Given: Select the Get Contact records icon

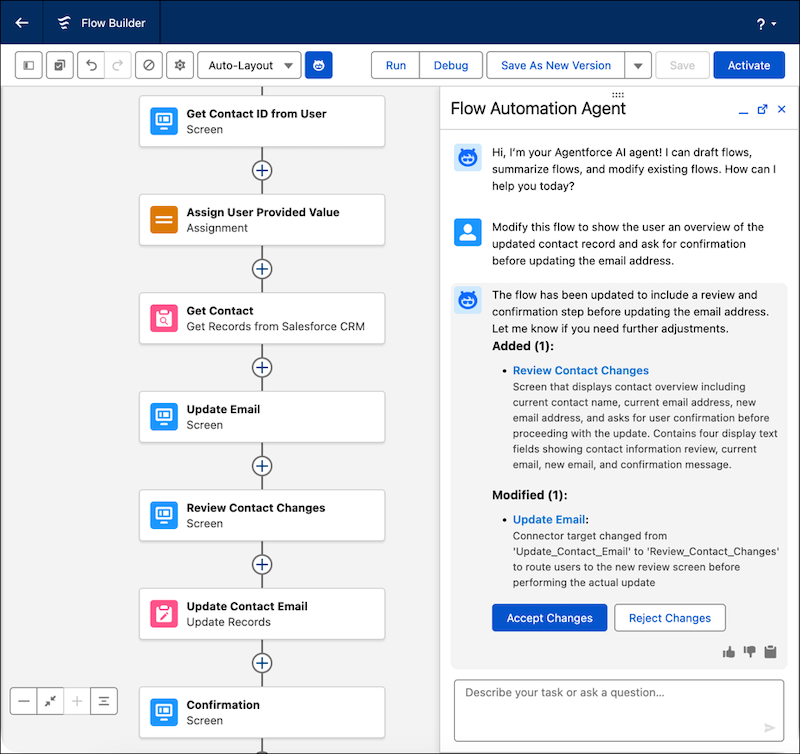Looking at the screenshot, I should tap(164, 318).
